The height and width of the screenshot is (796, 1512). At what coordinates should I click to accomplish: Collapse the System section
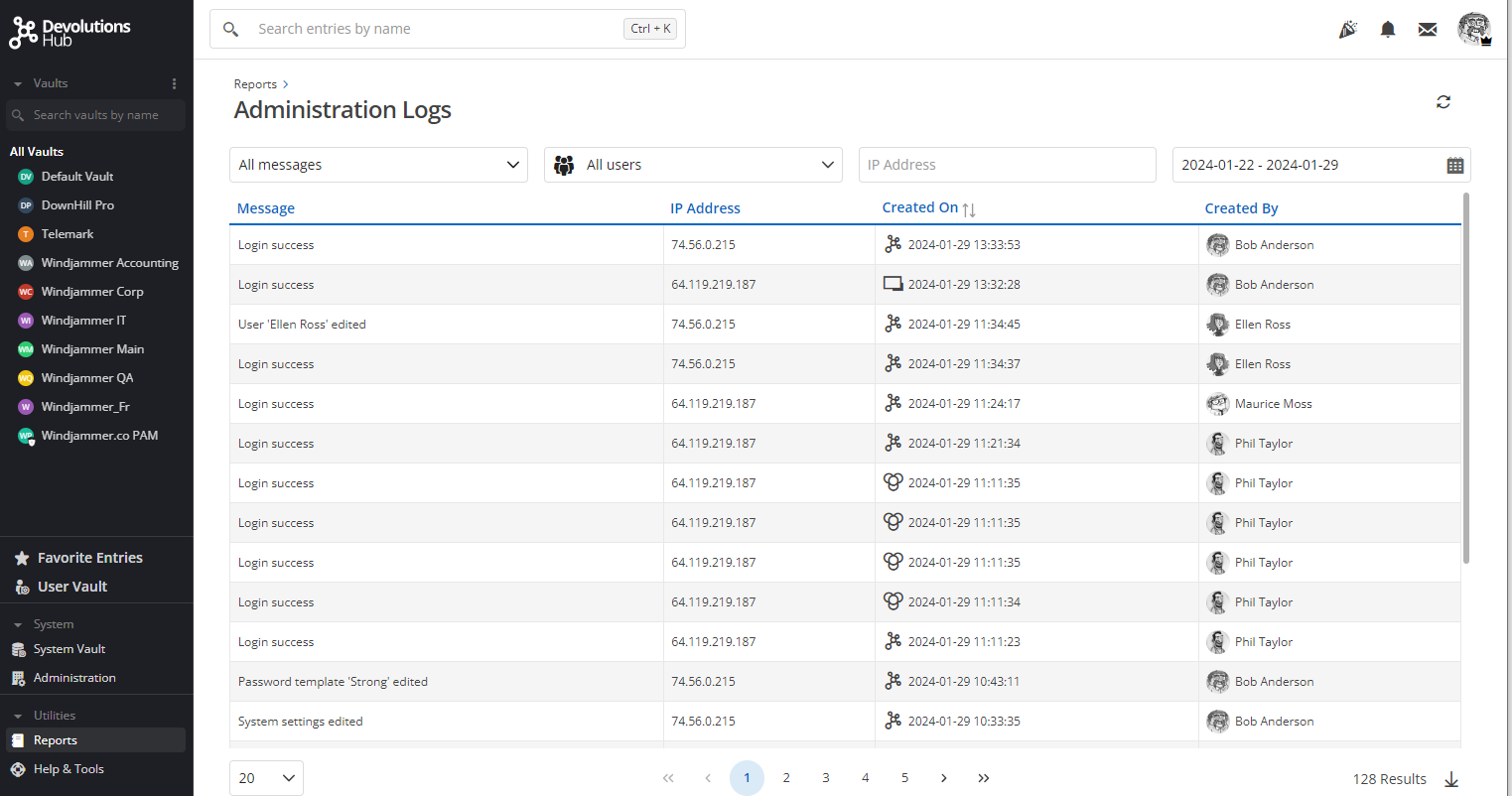click(x=18, y=625)
